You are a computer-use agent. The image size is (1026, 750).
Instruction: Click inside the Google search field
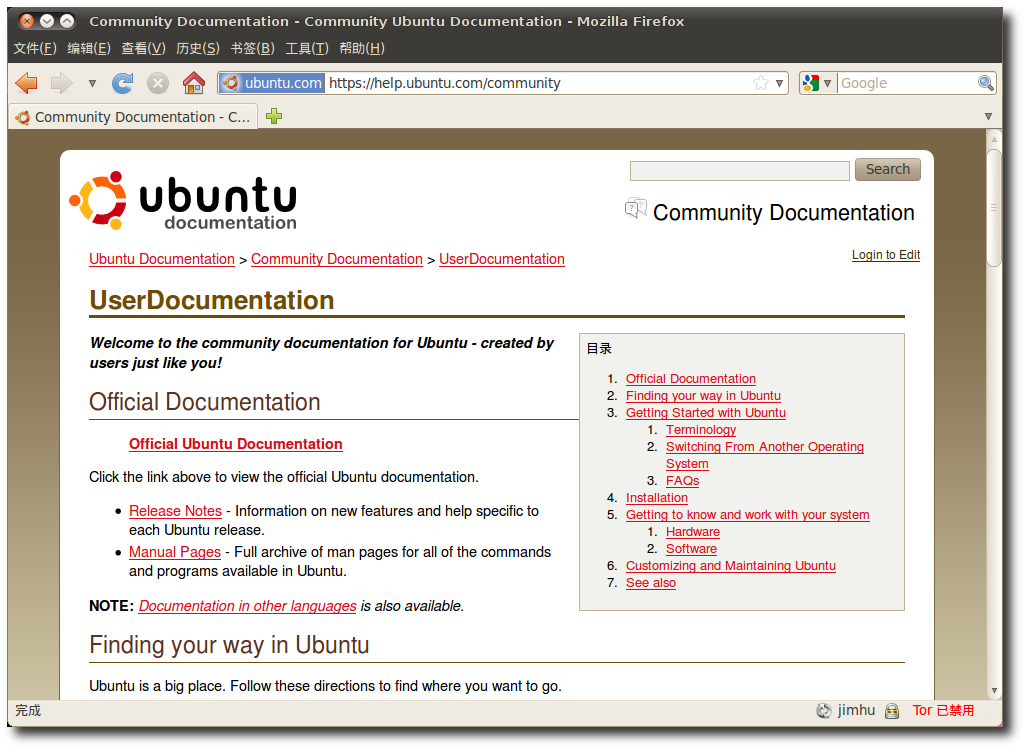906,83
